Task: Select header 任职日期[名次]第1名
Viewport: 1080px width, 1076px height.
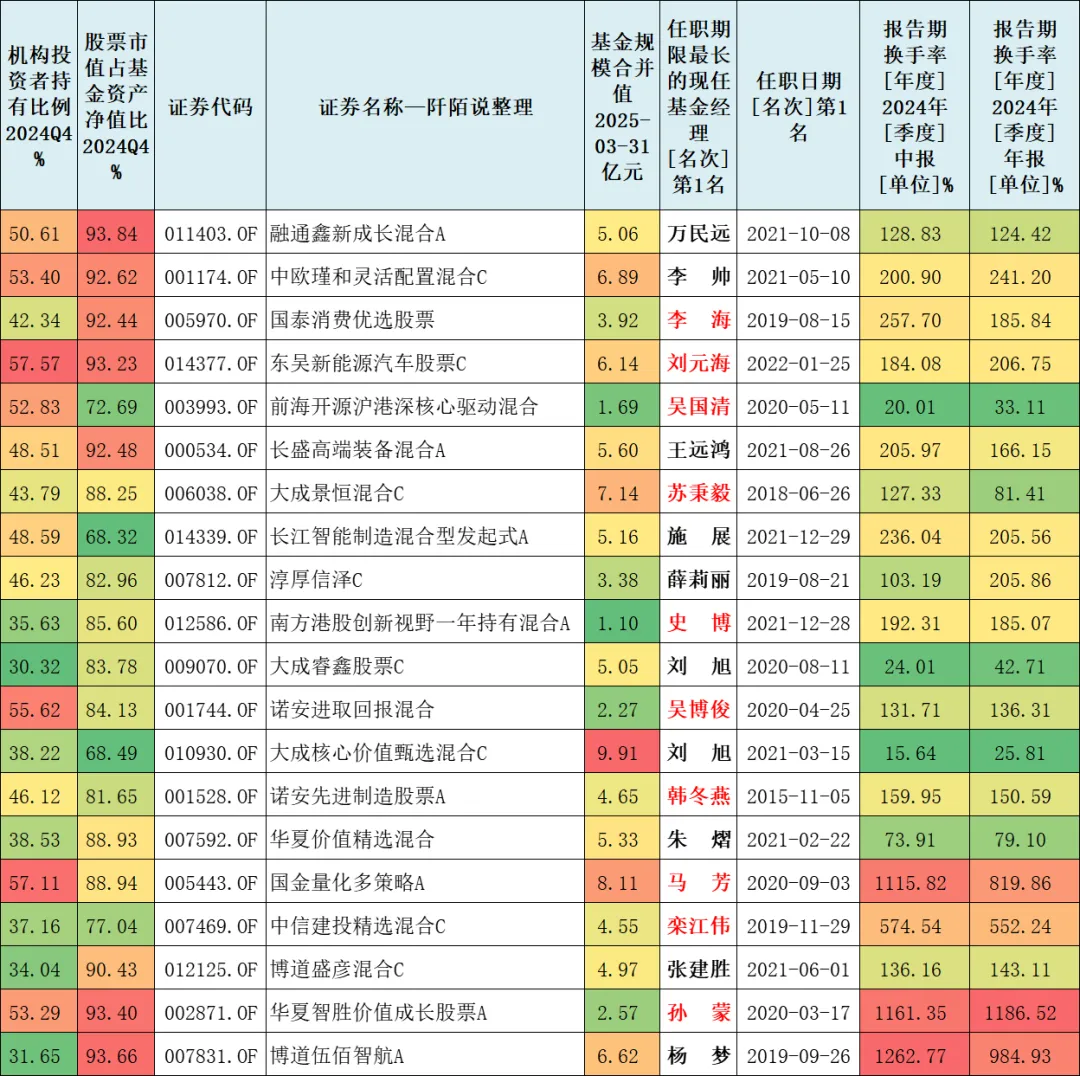Action: click(x=798, y=107)
